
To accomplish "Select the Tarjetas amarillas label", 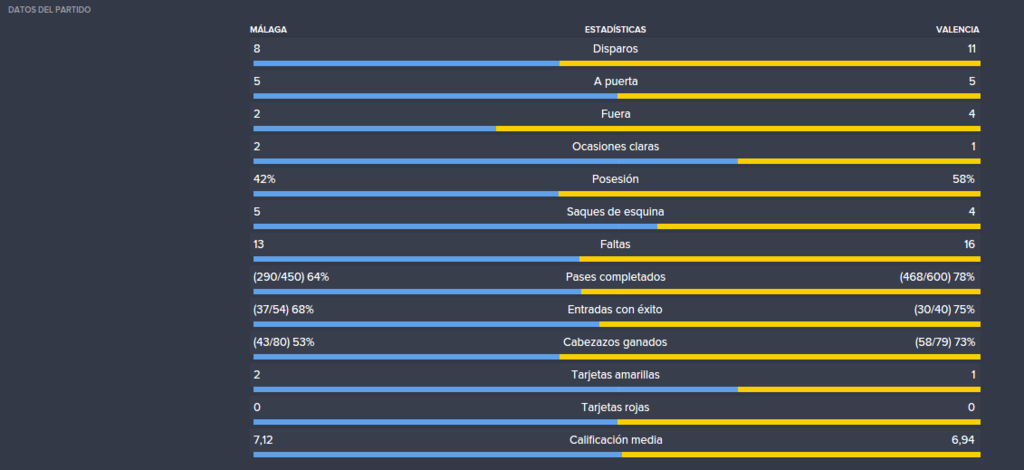I will click(x=615, y=375).
